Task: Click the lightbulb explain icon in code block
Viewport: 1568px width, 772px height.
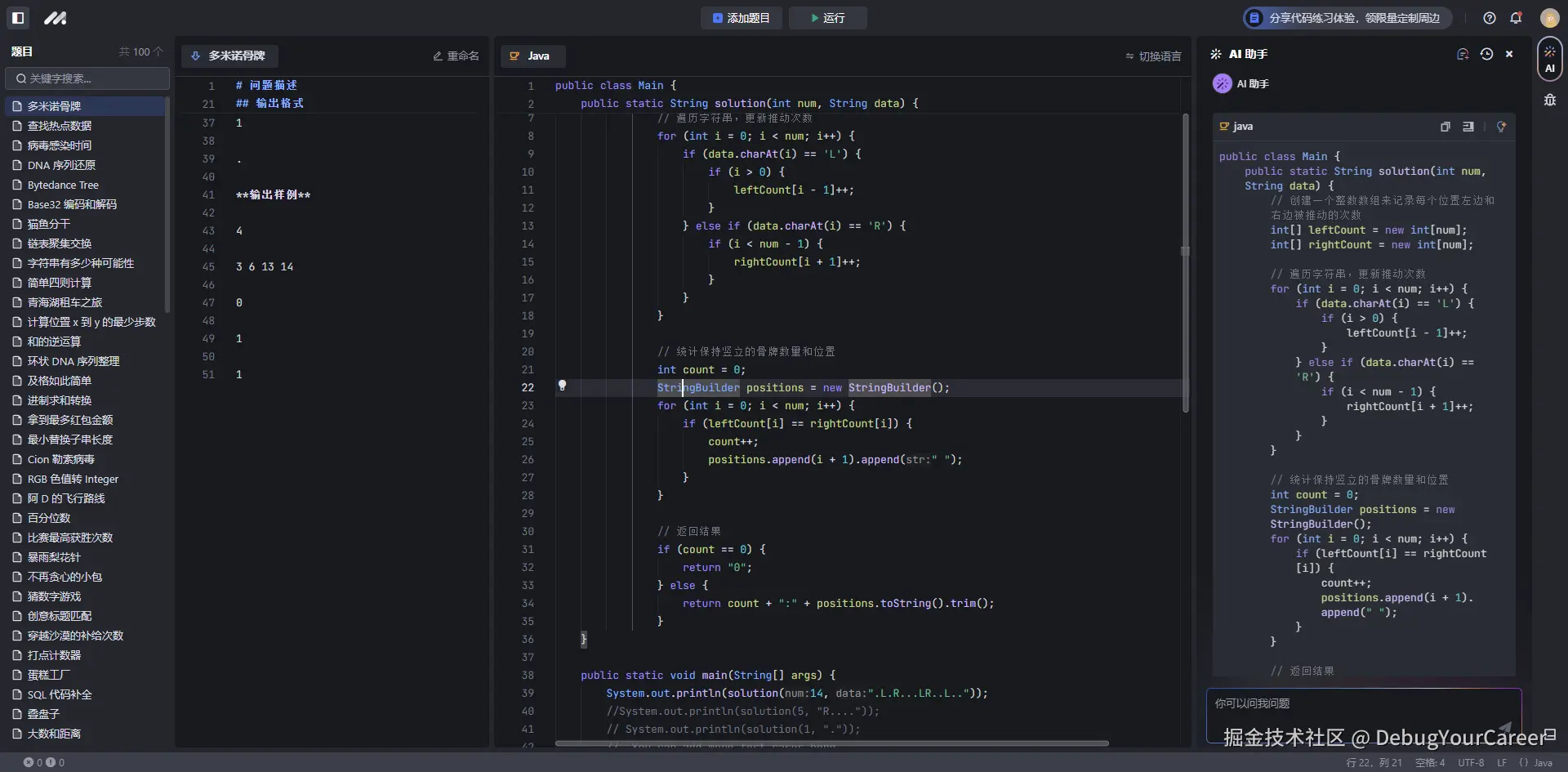Action: click(x=1501, y=127)
